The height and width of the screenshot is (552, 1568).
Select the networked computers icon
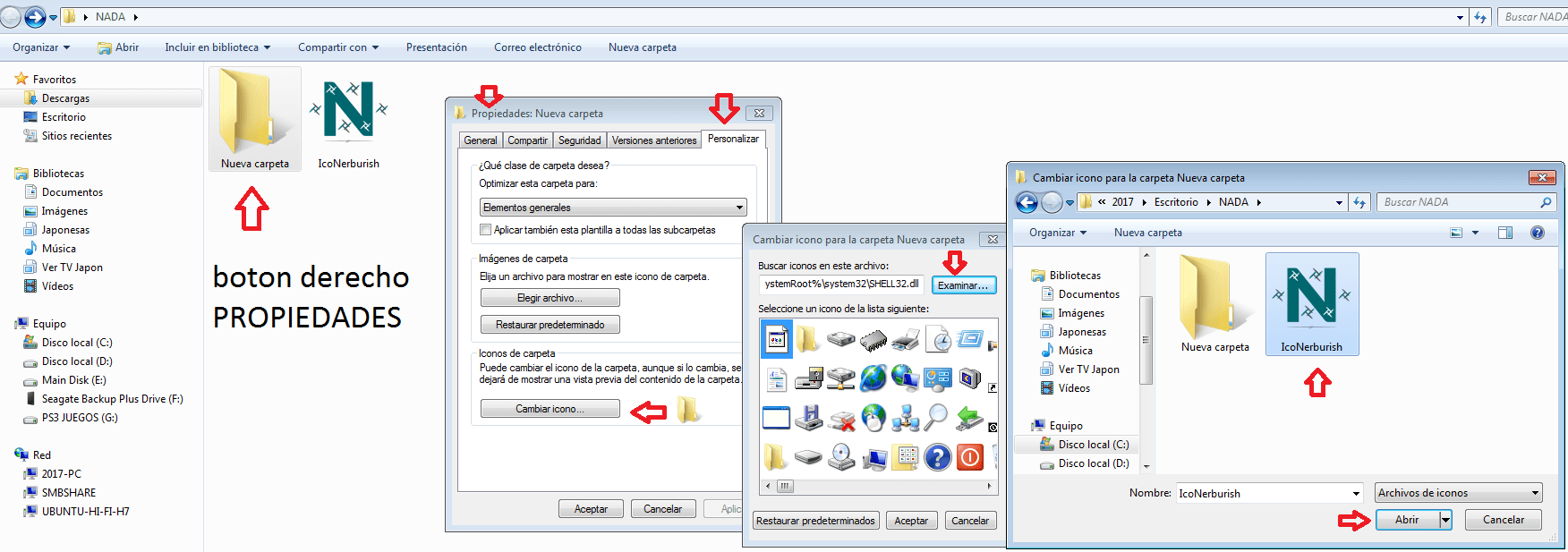[906, 417]
